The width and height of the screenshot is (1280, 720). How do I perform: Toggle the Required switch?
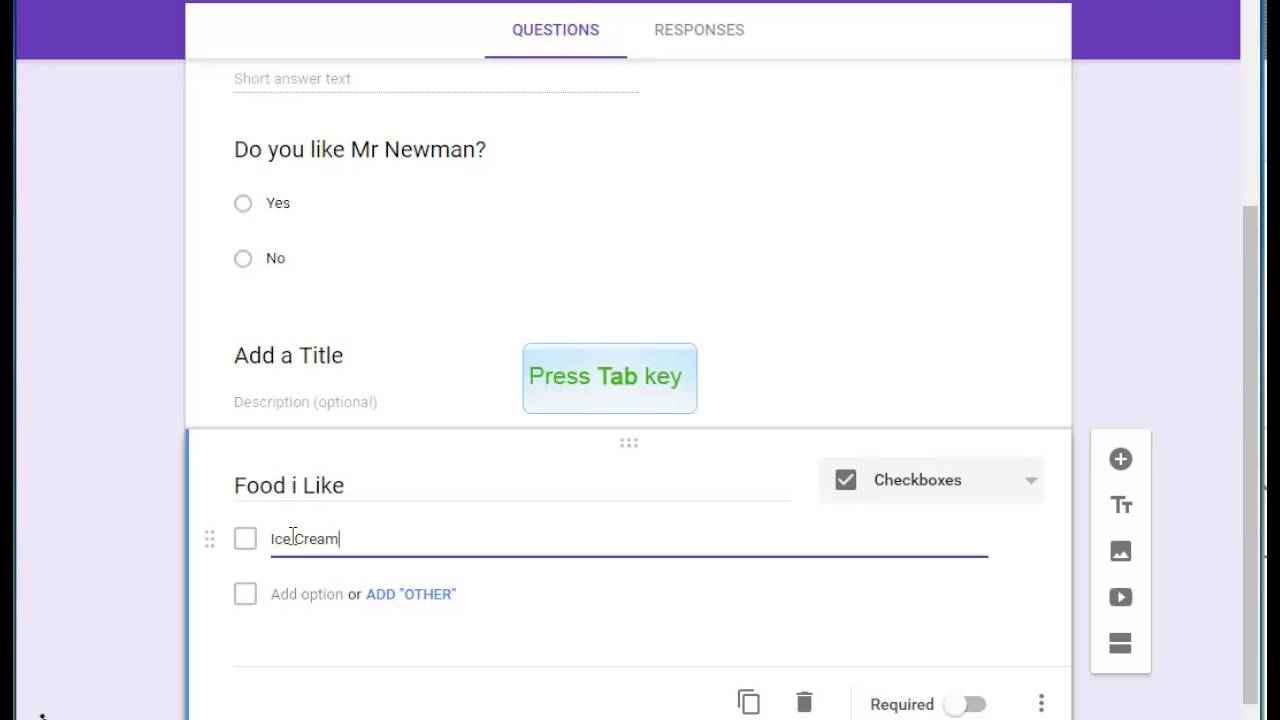pos(965,704)
